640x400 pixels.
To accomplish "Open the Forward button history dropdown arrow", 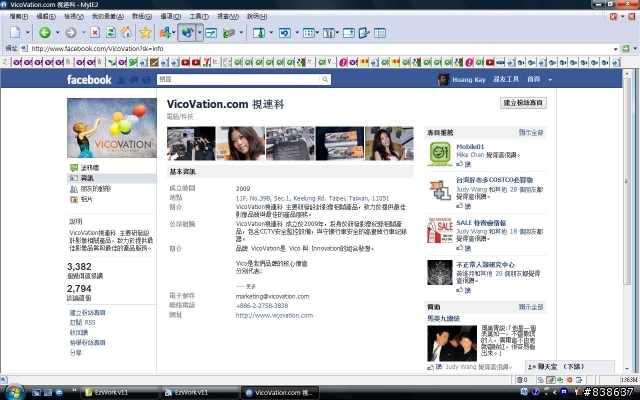I will [x=83, y=33].
